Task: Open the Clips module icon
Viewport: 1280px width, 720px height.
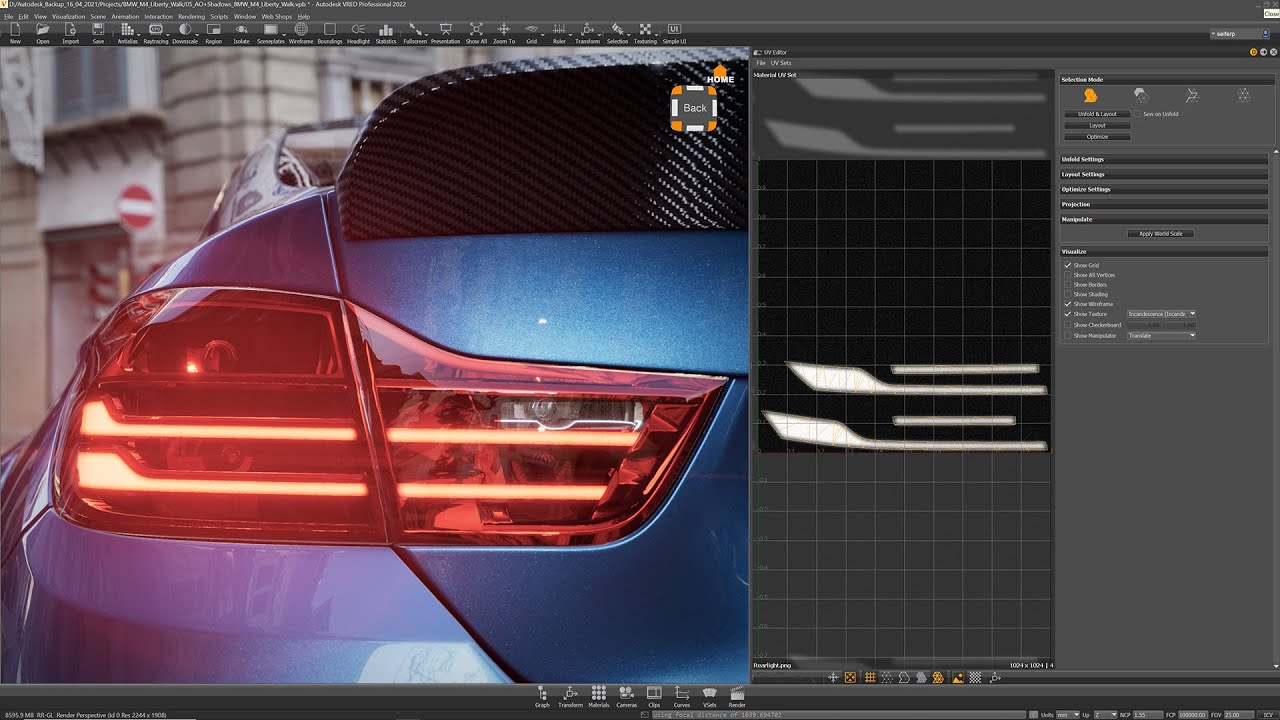Action: click(654, 696)
